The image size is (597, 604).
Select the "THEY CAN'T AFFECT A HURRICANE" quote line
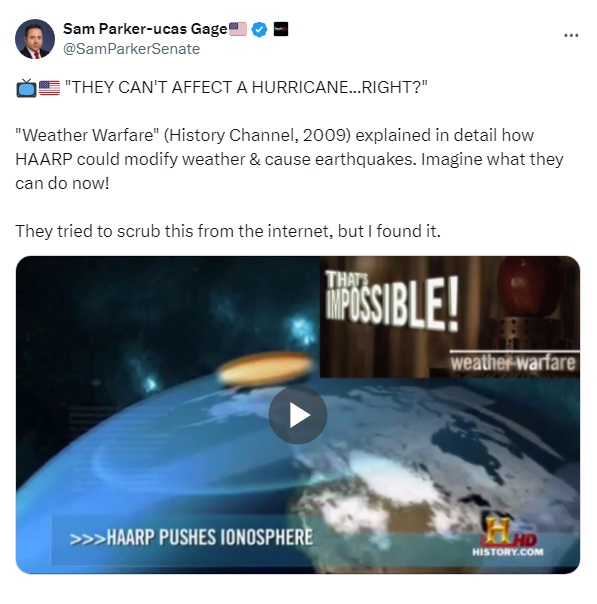pyautogui.click(x=246, y=87)
